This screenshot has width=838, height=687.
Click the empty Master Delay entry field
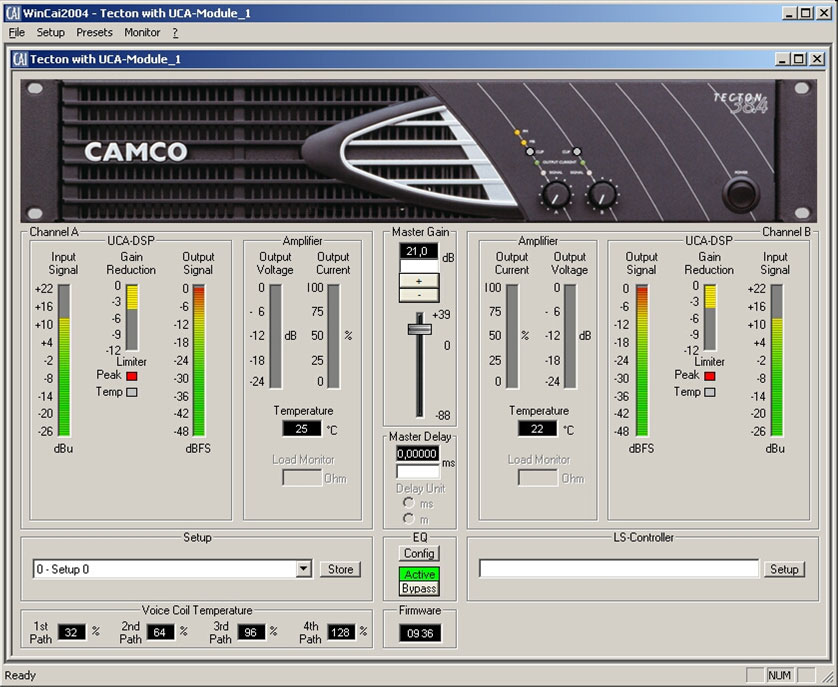(x=417, y=471)
